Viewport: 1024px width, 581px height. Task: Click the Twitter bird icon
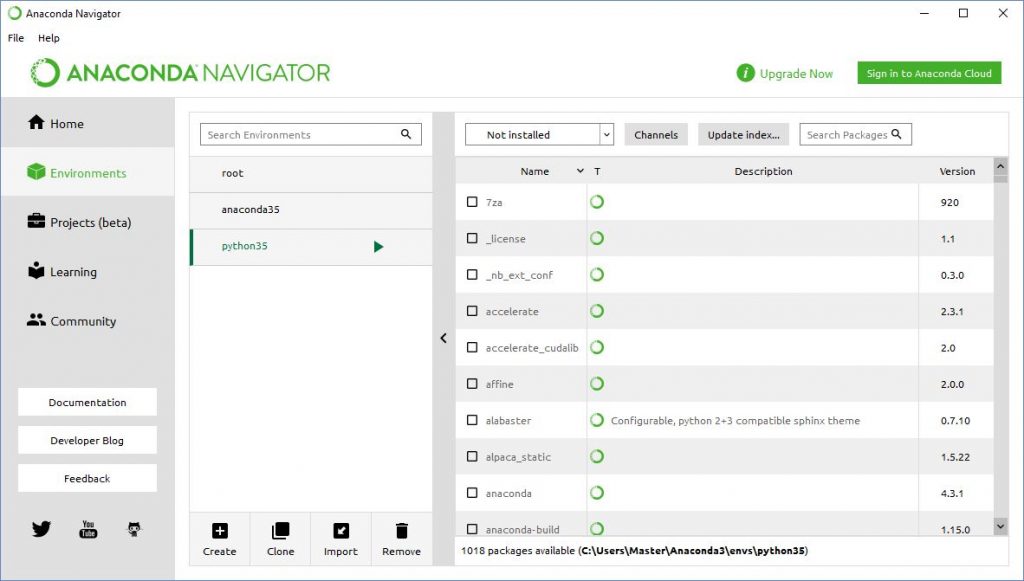point(41,529)
